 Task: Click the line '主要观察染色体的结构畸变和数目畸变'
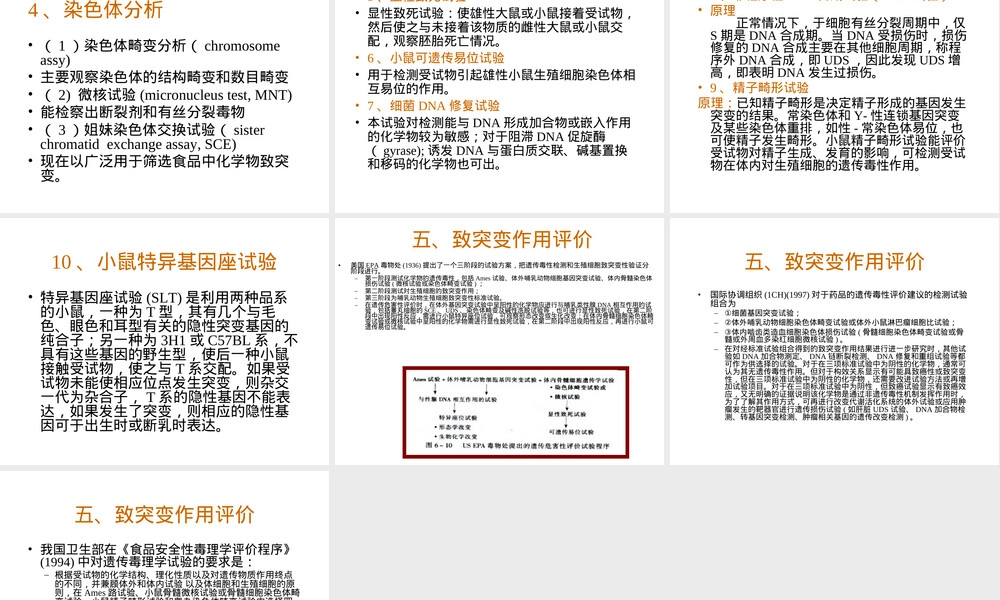[165, 77]
